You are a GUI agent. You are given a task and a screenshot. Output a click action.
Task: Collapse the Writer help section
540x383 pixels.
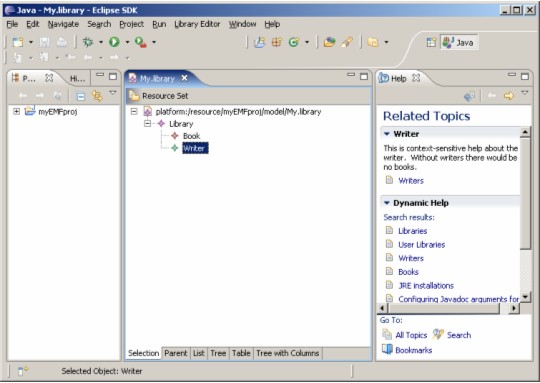click(386, 134)
